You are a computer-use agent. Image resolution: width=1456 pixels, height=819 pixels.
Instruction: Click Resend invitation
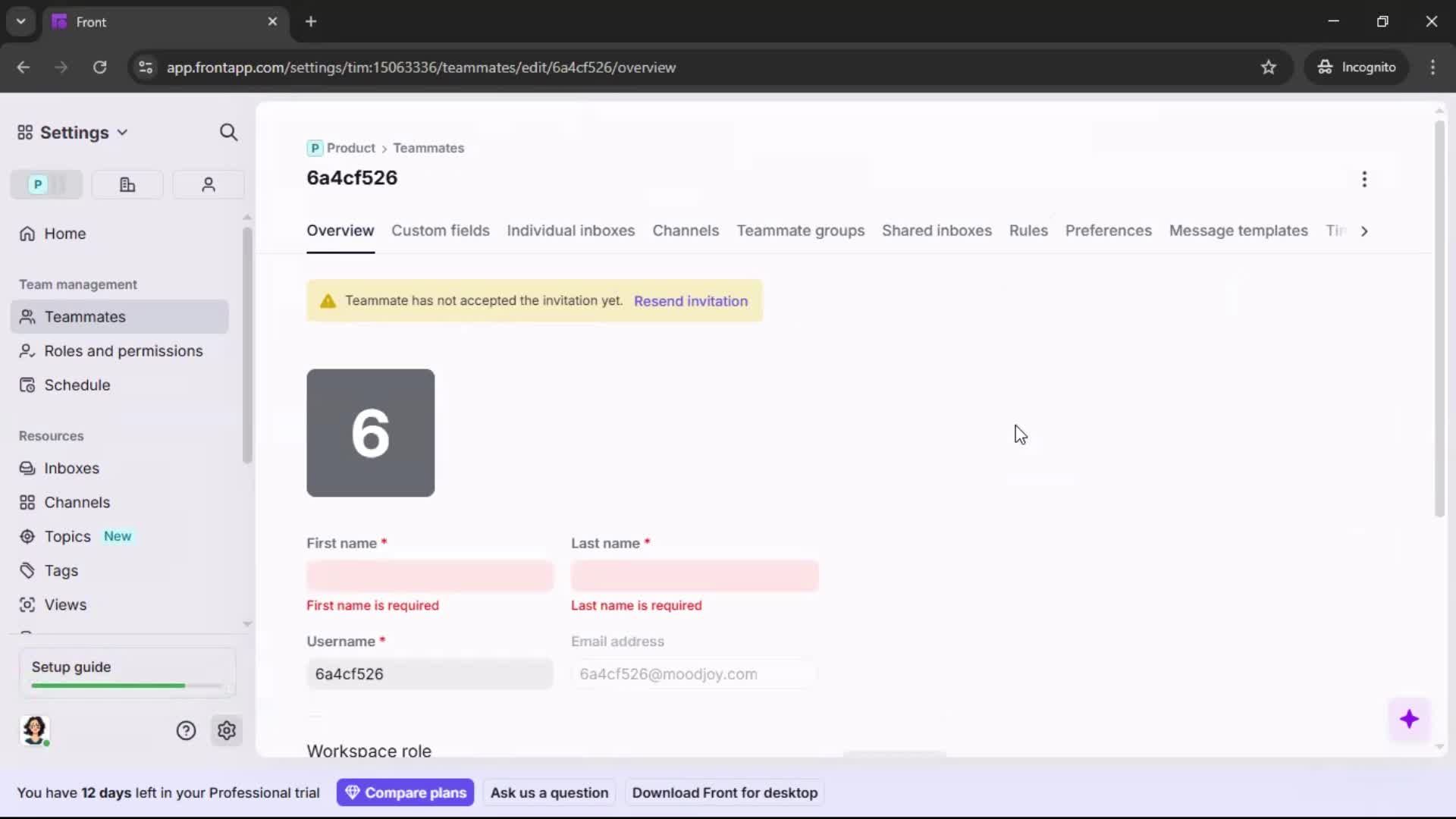[x=691, y=301]
